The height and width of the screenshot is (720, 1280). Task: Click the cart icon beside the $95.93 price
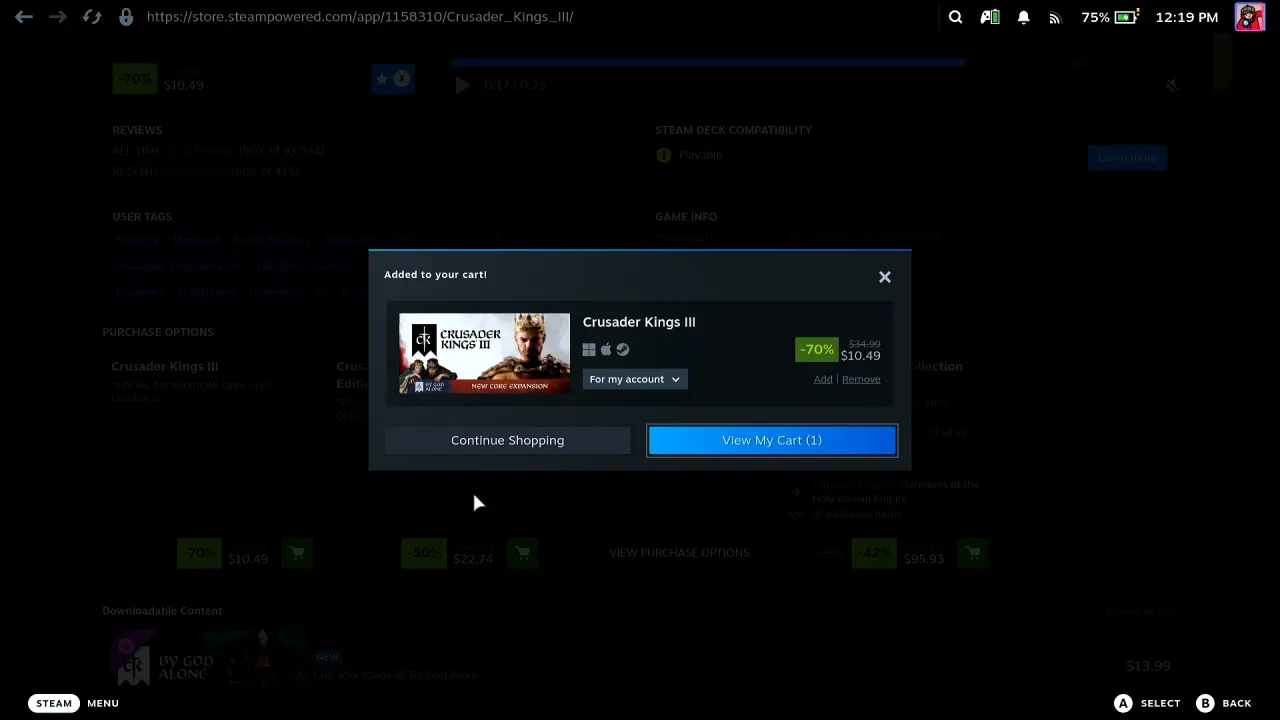[x=973, y=553]
